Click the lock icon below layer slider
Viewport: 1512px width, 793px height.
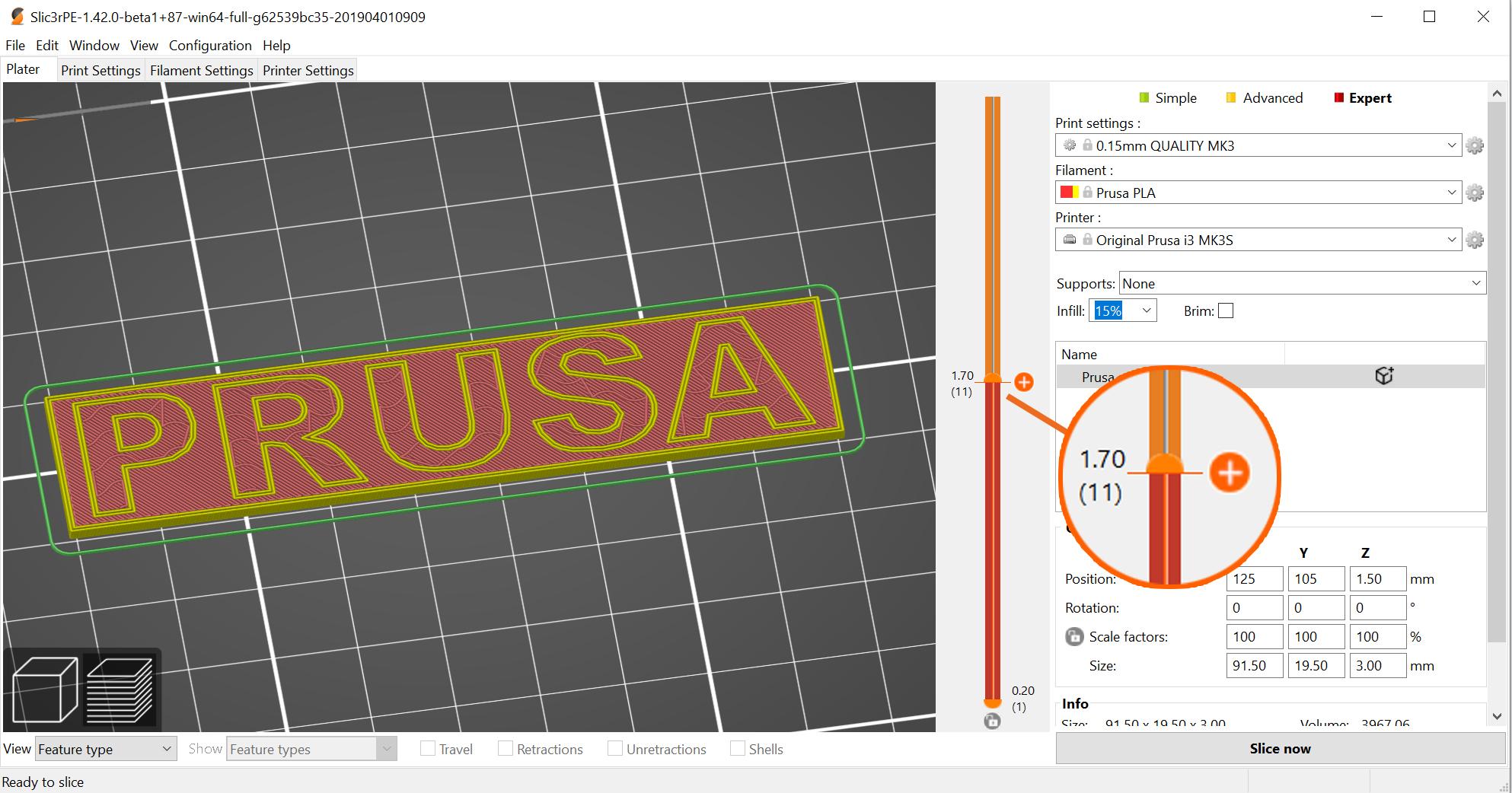point(992,721)
